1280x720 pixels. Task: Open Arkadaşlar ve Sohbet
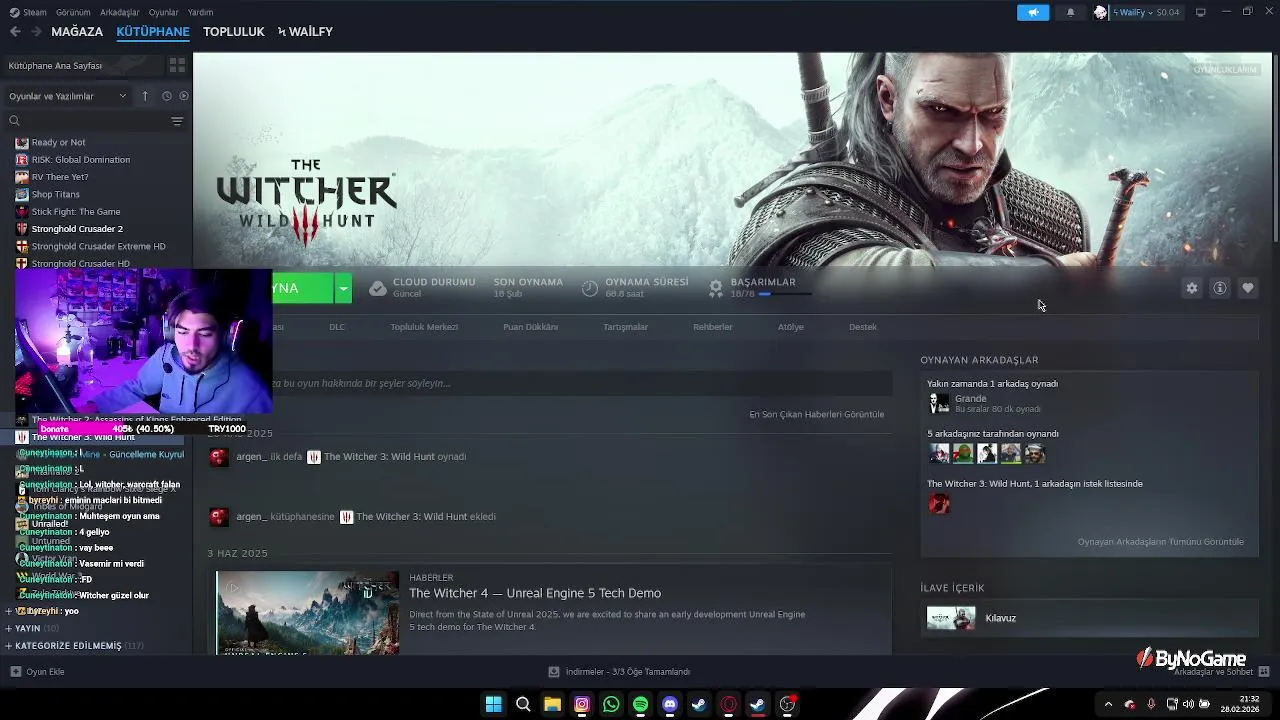[x=1221, y=672]
